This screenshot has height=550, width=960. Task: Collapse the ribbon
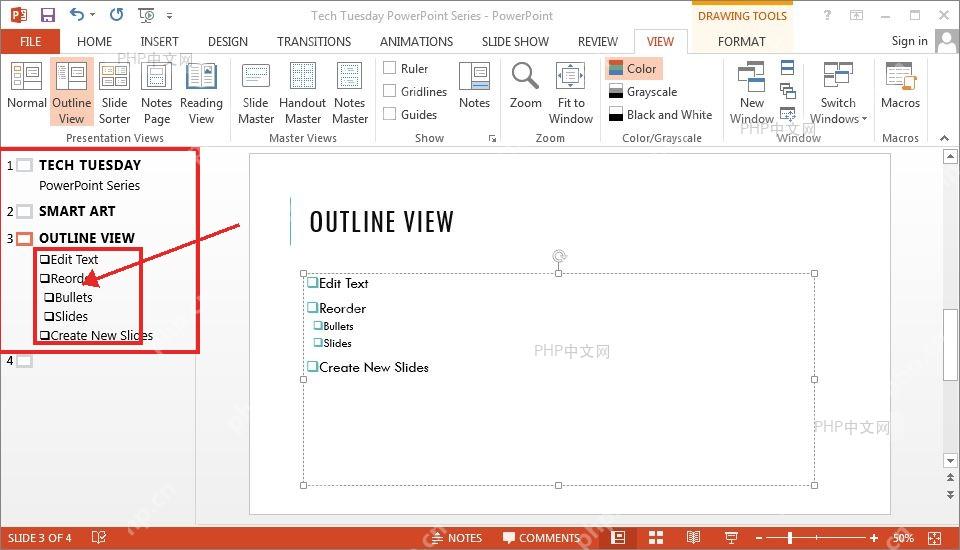945,138
